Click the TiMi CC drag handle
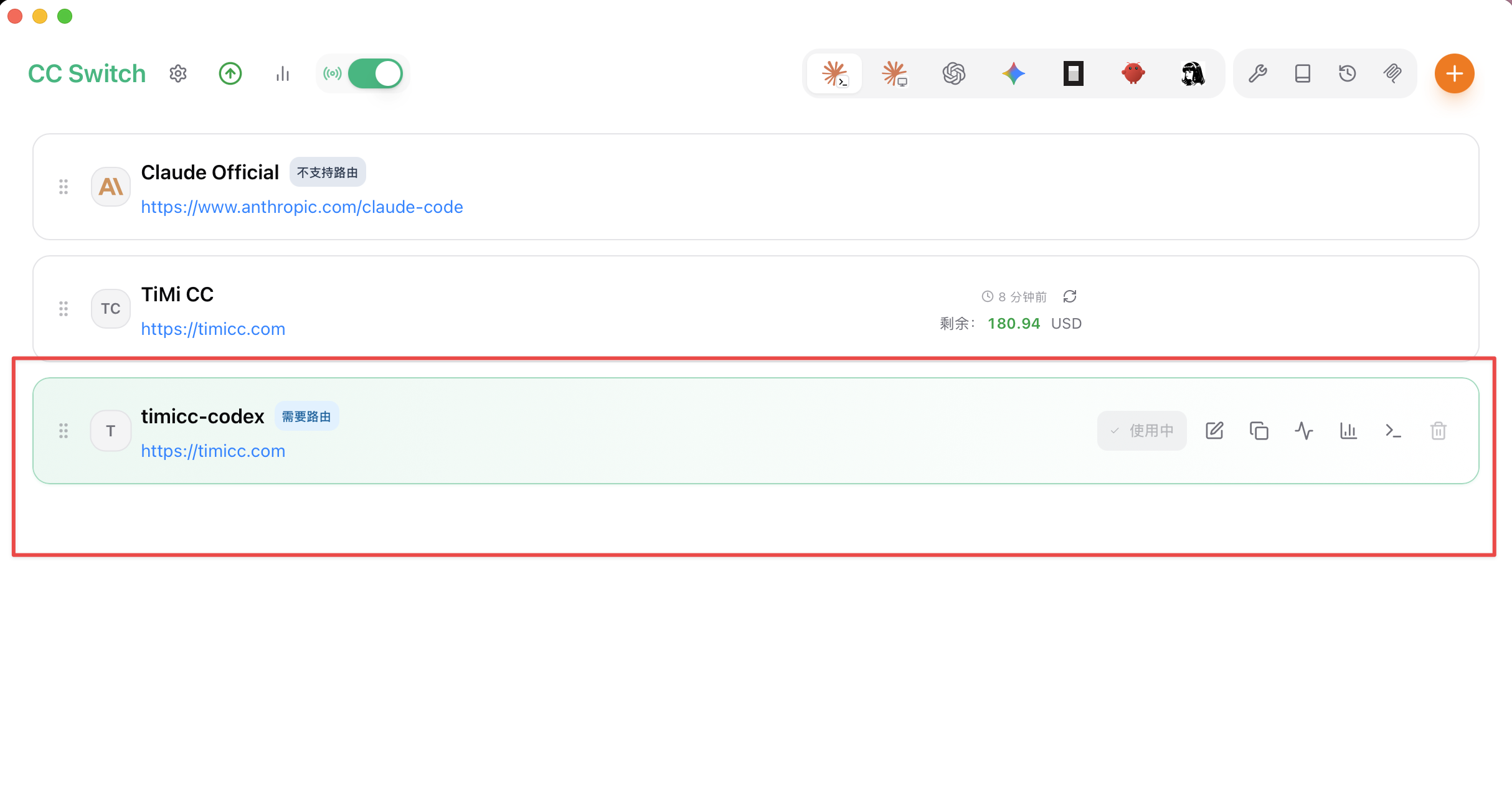 pyautogui.click(x=64, y=309)
